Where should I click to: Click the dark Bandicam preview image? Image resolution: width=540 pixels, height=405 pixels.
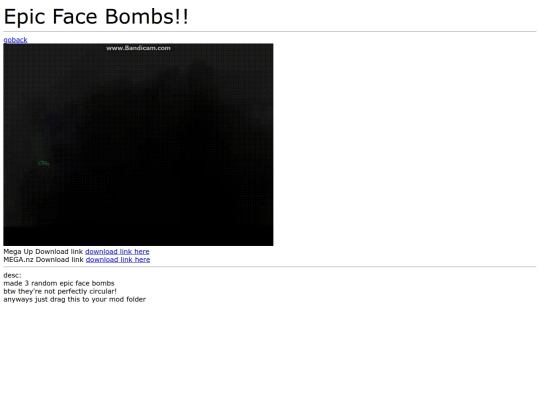[x=138, y=144]
